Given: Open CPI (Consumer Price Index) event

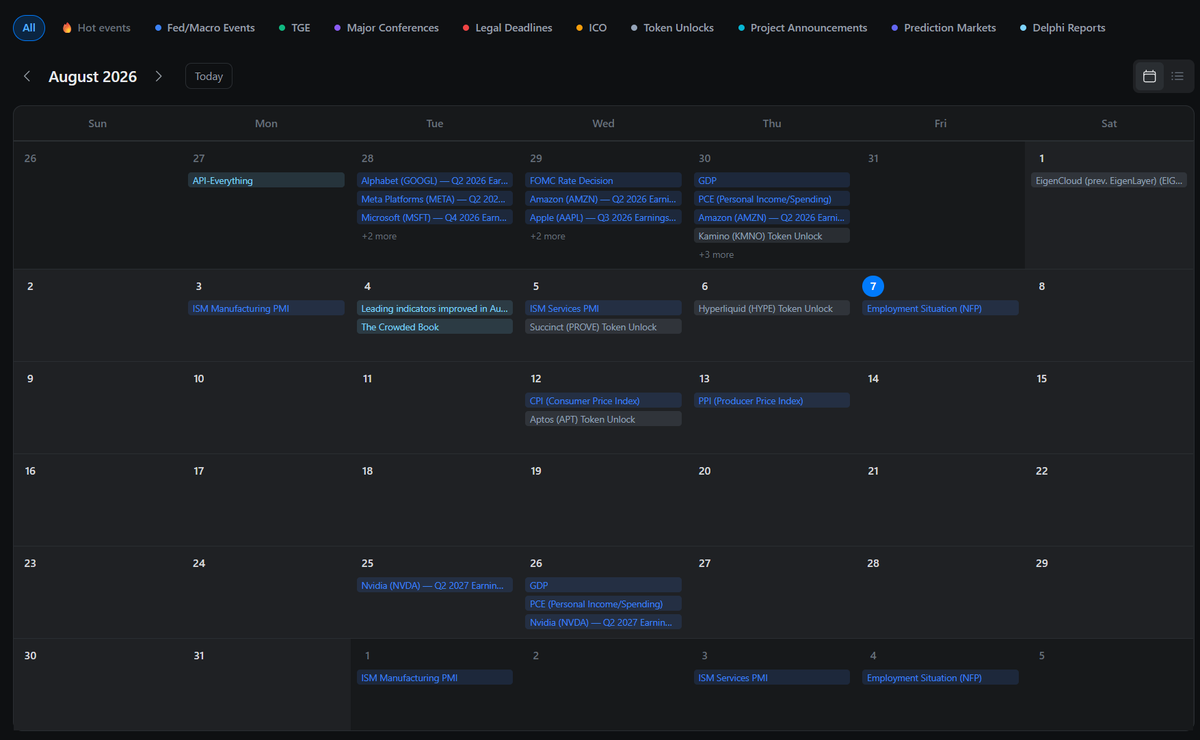Looking at the screenshot, I should click(x=603, y=401).
